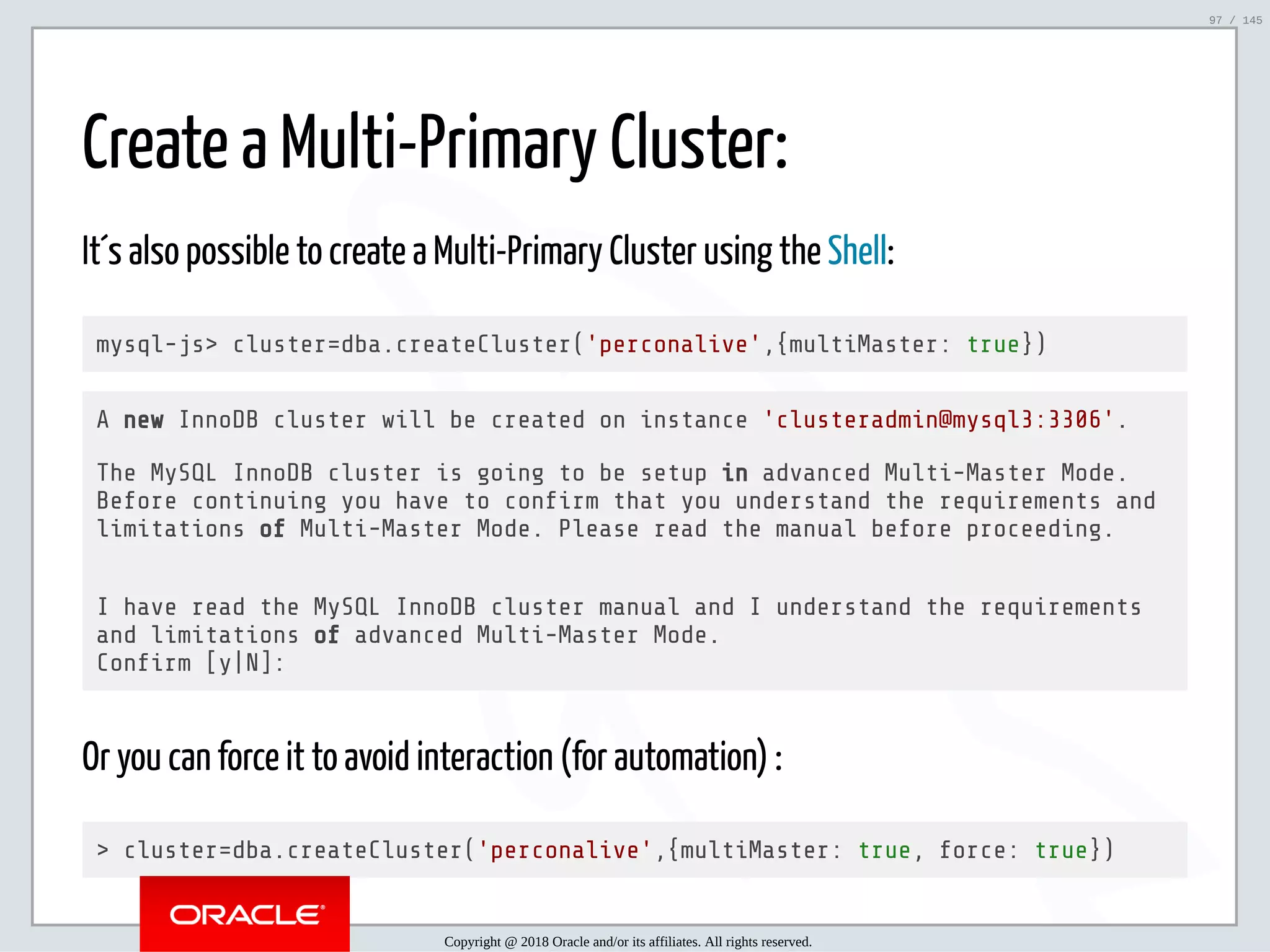Click the slide counter '97 / 145'
The width and height of the screenshot is (1270, 952).
pos(1235,20)
